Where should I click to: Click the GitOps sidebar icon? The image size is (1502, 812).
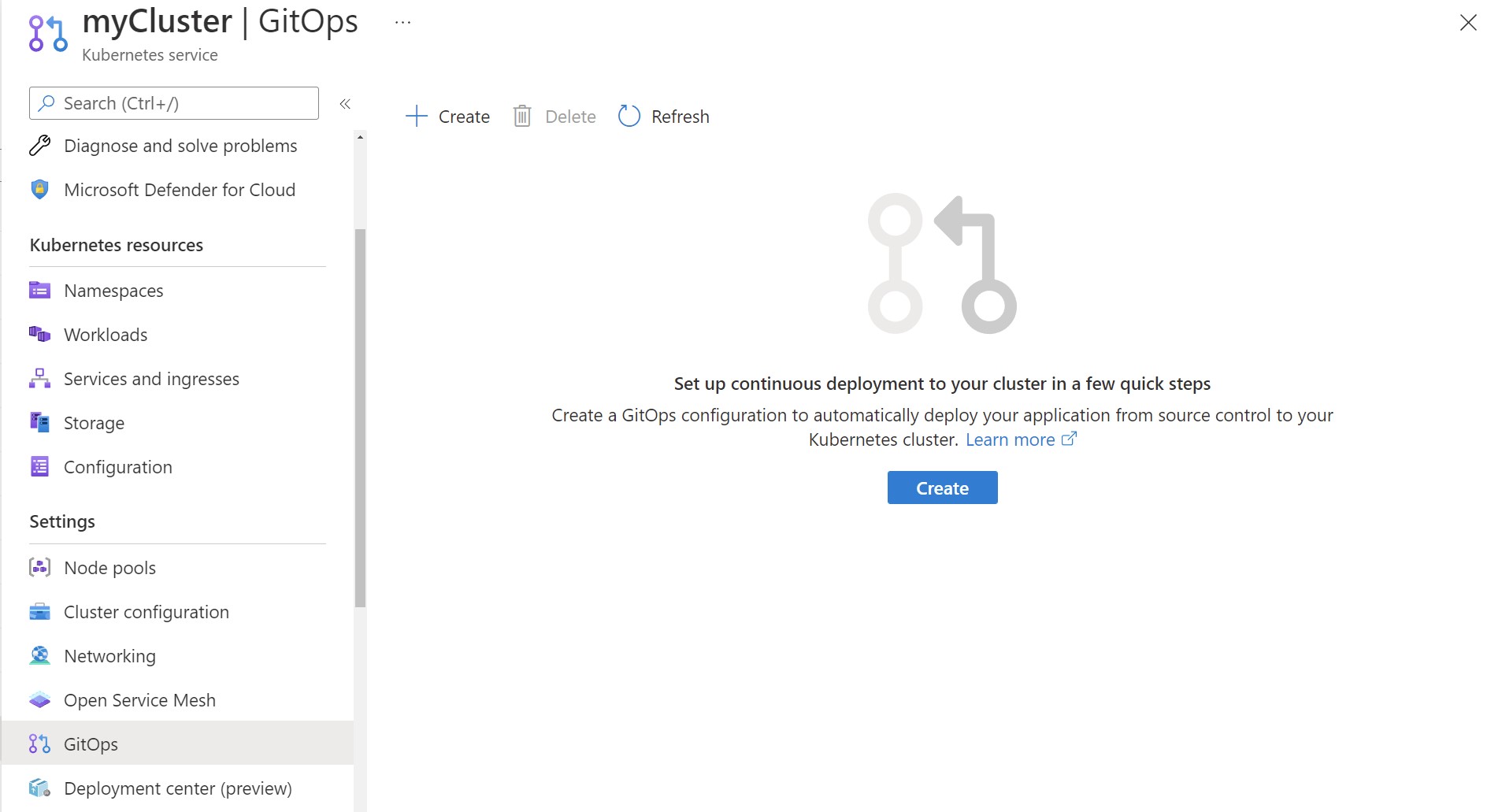(x=39, y=744)
